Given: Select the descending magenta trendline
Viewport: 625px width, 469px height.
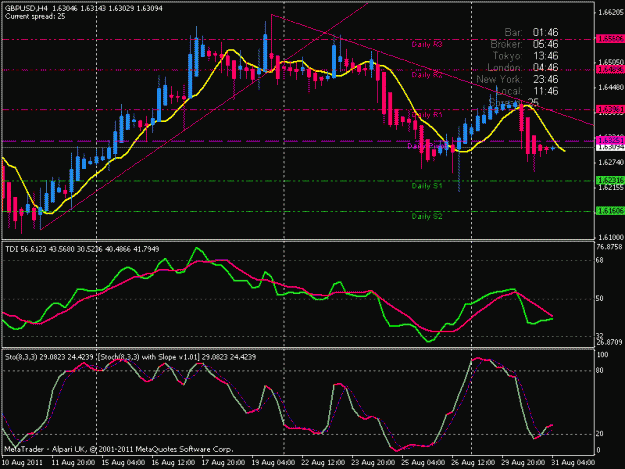Looking at the screenshot, I should (x=432, y=70).
